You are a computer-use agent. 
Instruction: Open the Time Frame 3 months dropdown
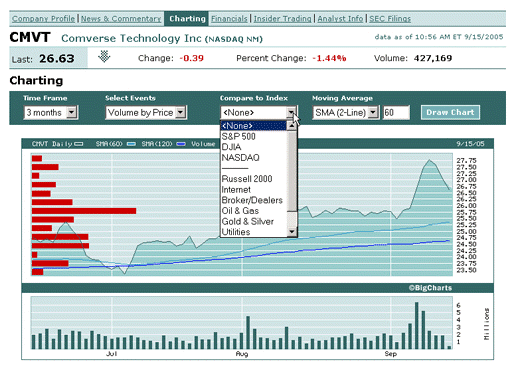[51, 113]
